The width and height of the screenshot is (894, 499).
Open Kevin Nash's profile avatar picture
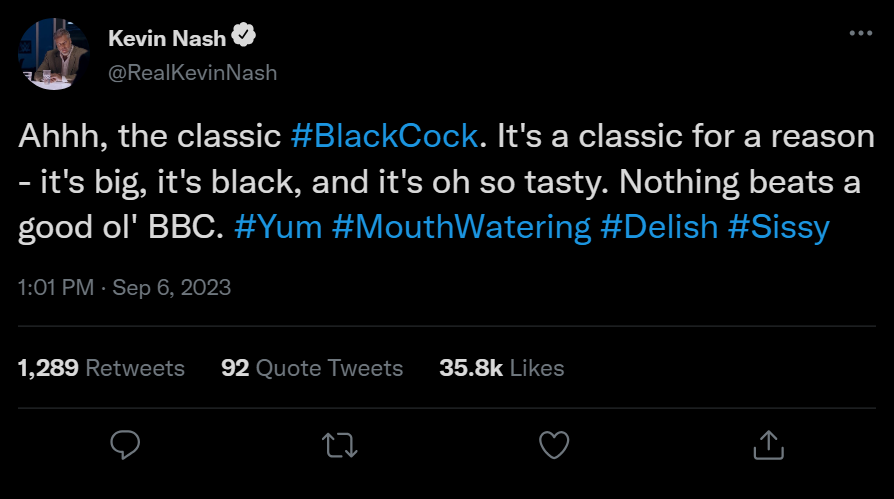(x=54, y=55)
